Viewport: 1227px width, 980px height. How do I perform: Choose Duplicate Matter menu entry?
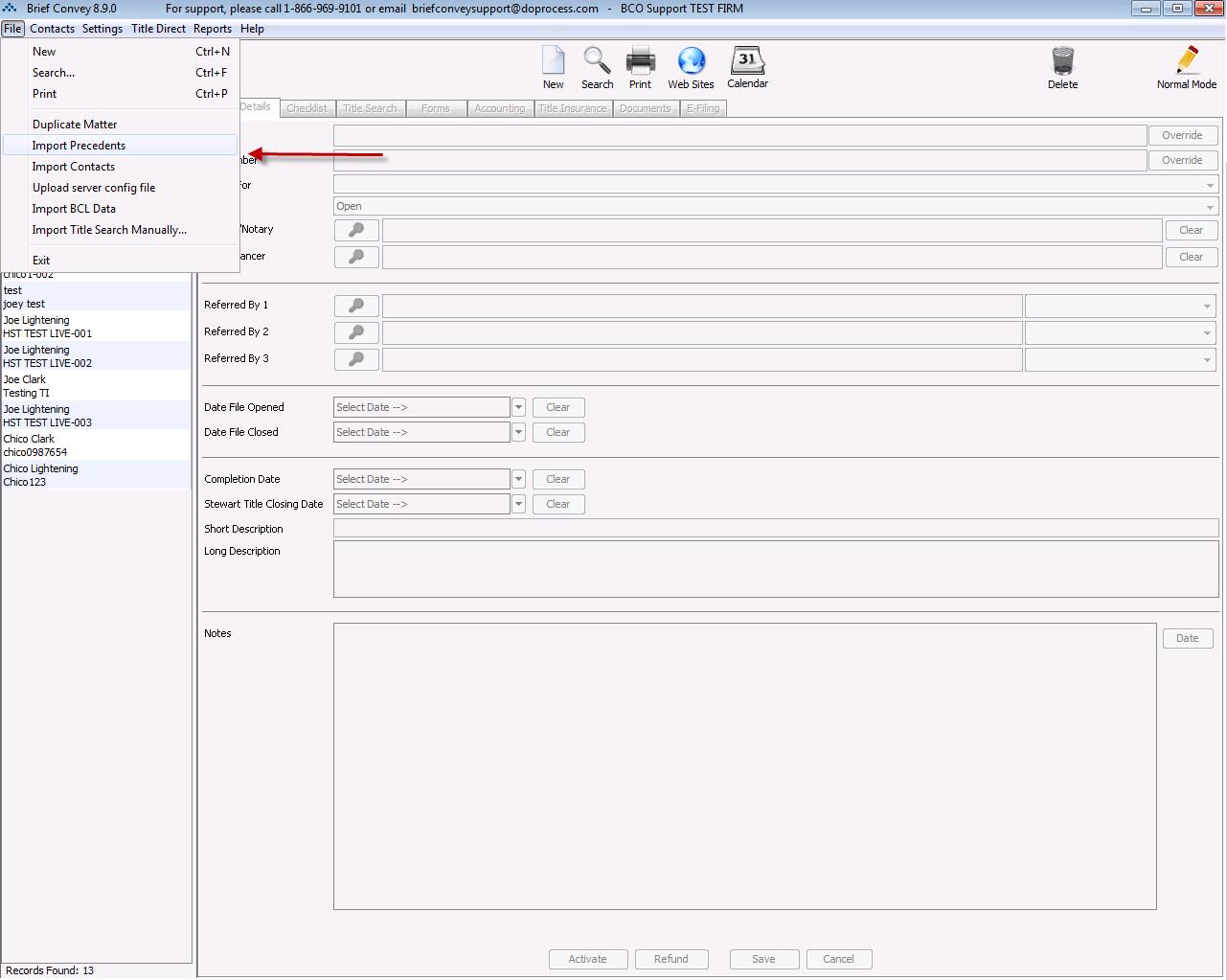[x=120, y=125]
